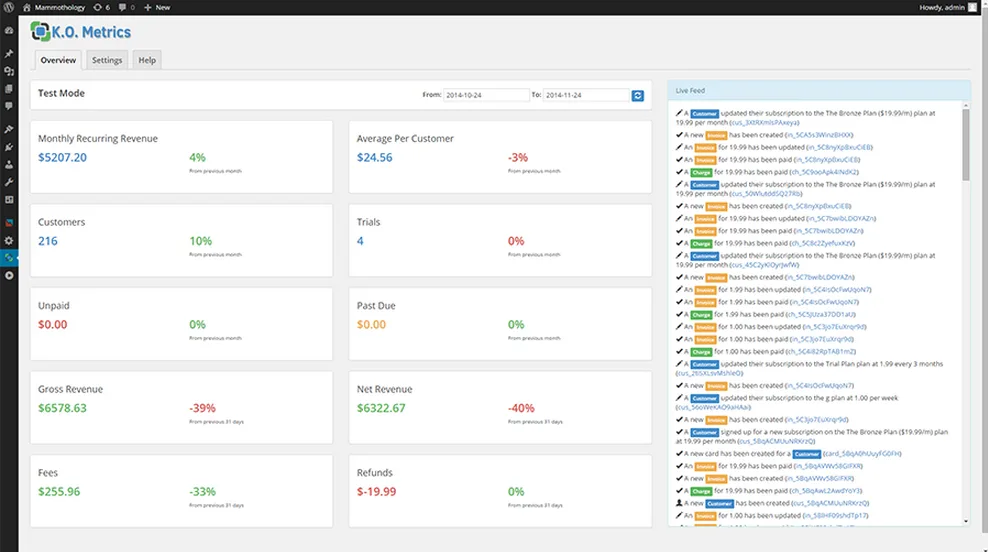
Task: Select Net Revenue value $6322.67
Action: coord(381,408)
